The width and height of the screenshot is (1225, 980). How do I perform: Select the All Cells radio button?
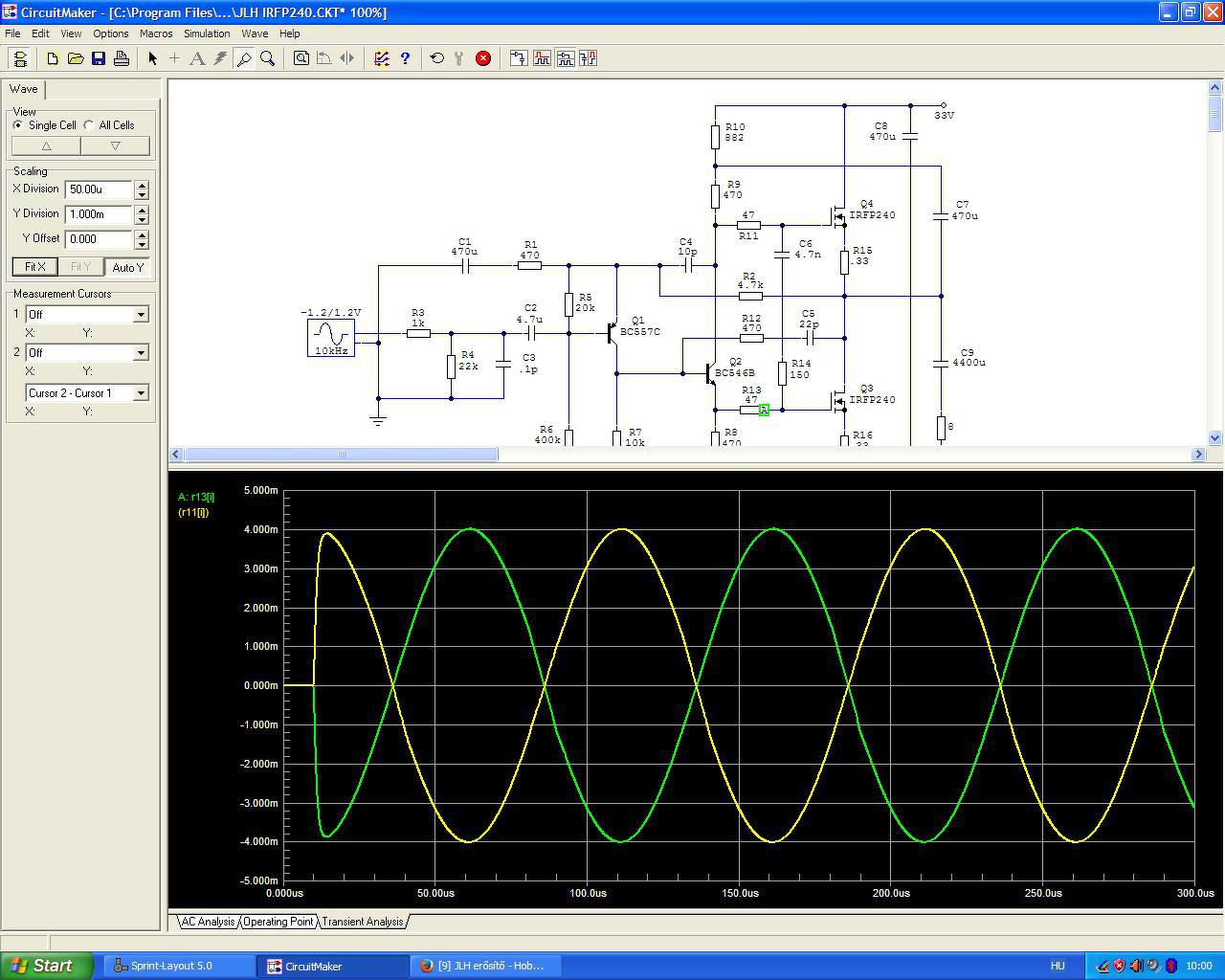(89, 125)
